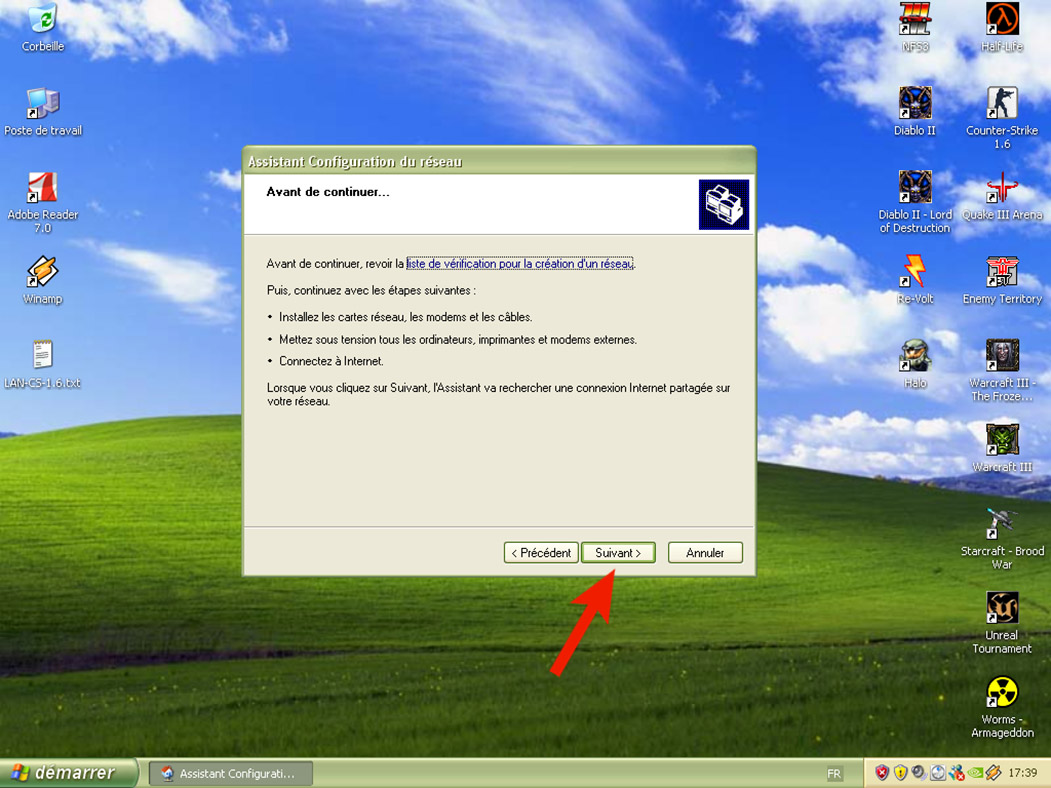Click the FR language indicator

point(834,773)
